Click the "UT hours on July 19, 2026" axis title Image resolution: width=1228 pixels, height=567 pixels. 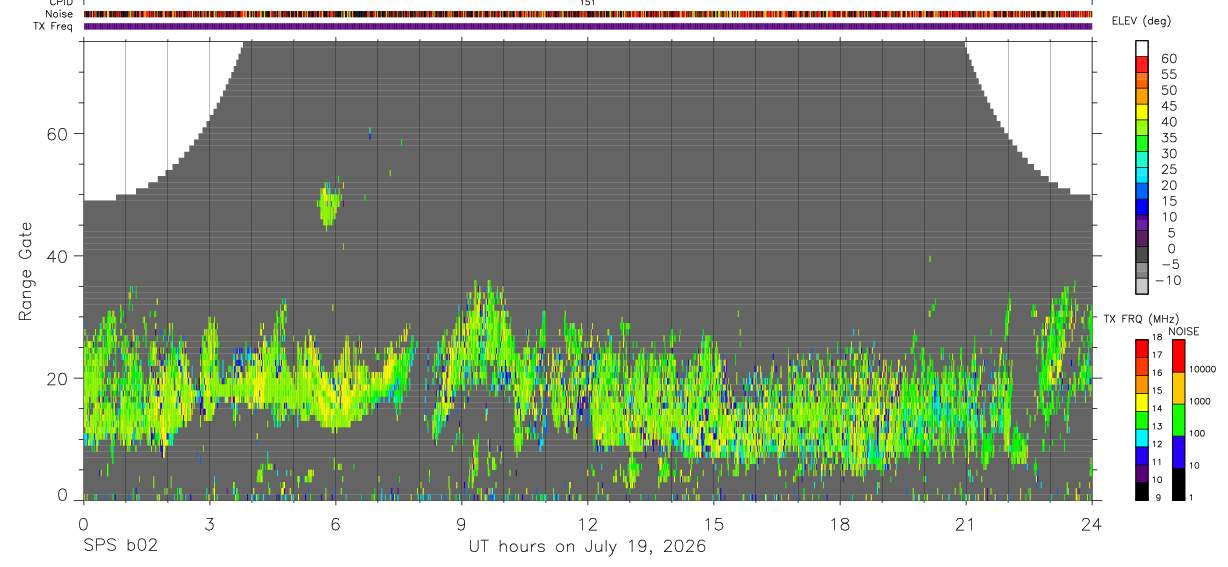587,547
